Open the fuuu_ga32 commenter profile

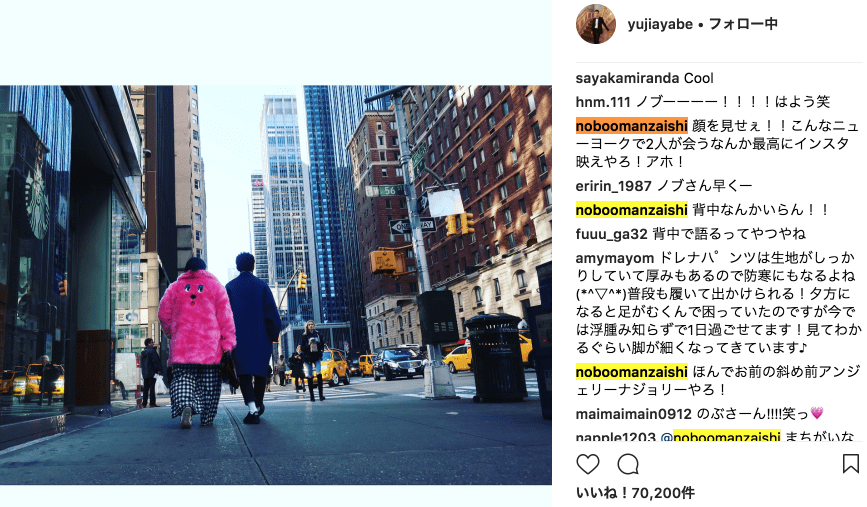point(611,234)
